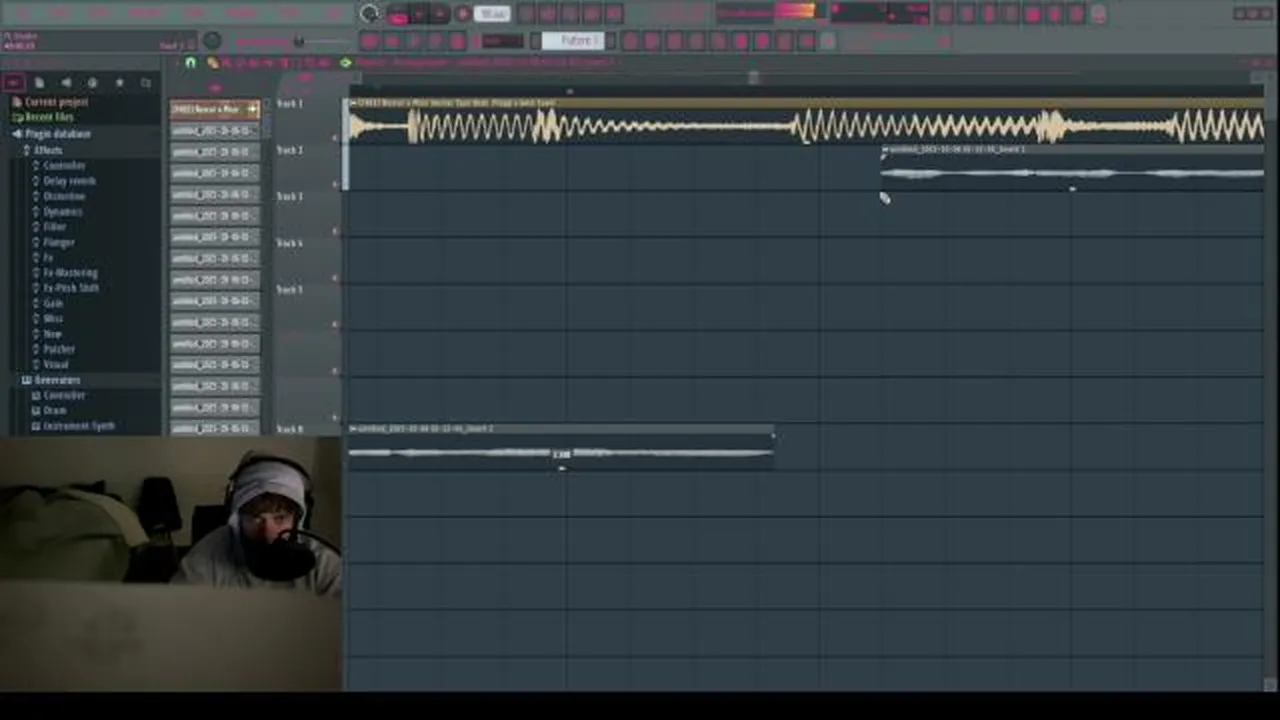Click the star favorites icon in browser header
The height and width of the screenshot is (720, 1280).
[x=119, y=83]
